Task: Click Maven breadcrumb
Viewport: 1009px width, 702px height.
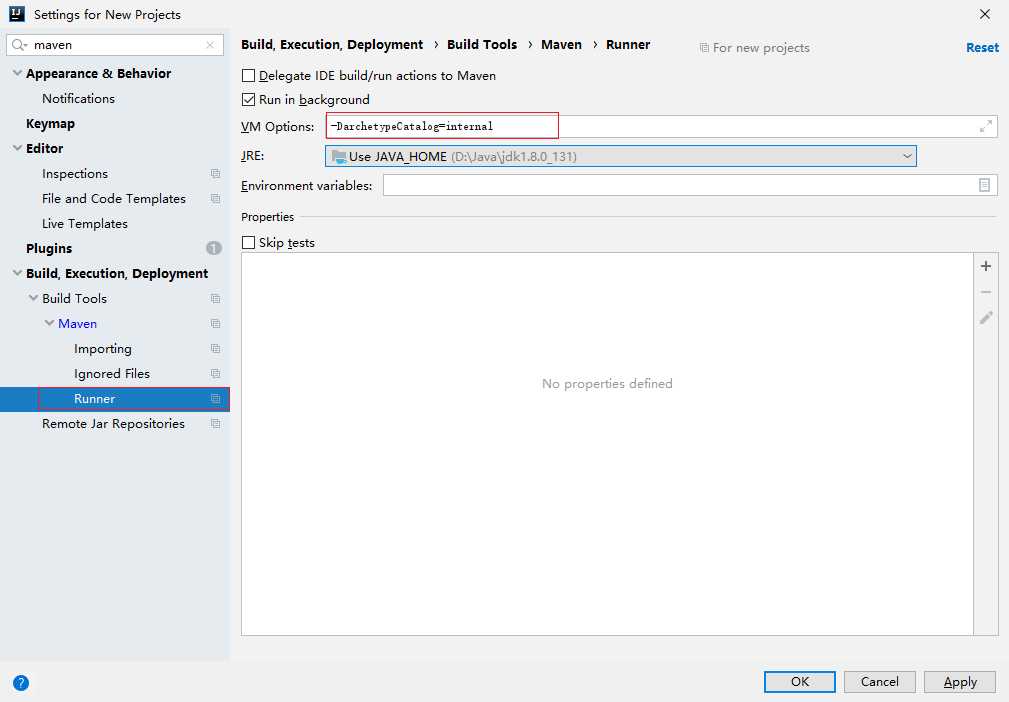Action: 561,44
